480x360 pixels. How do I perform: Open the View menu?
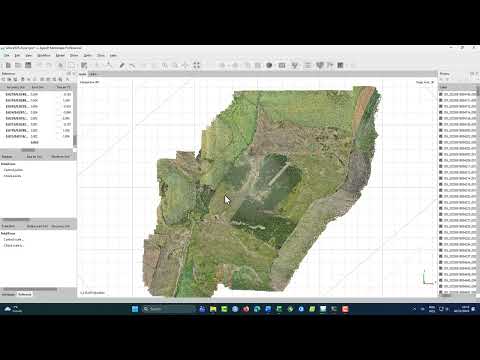(29, 55)
